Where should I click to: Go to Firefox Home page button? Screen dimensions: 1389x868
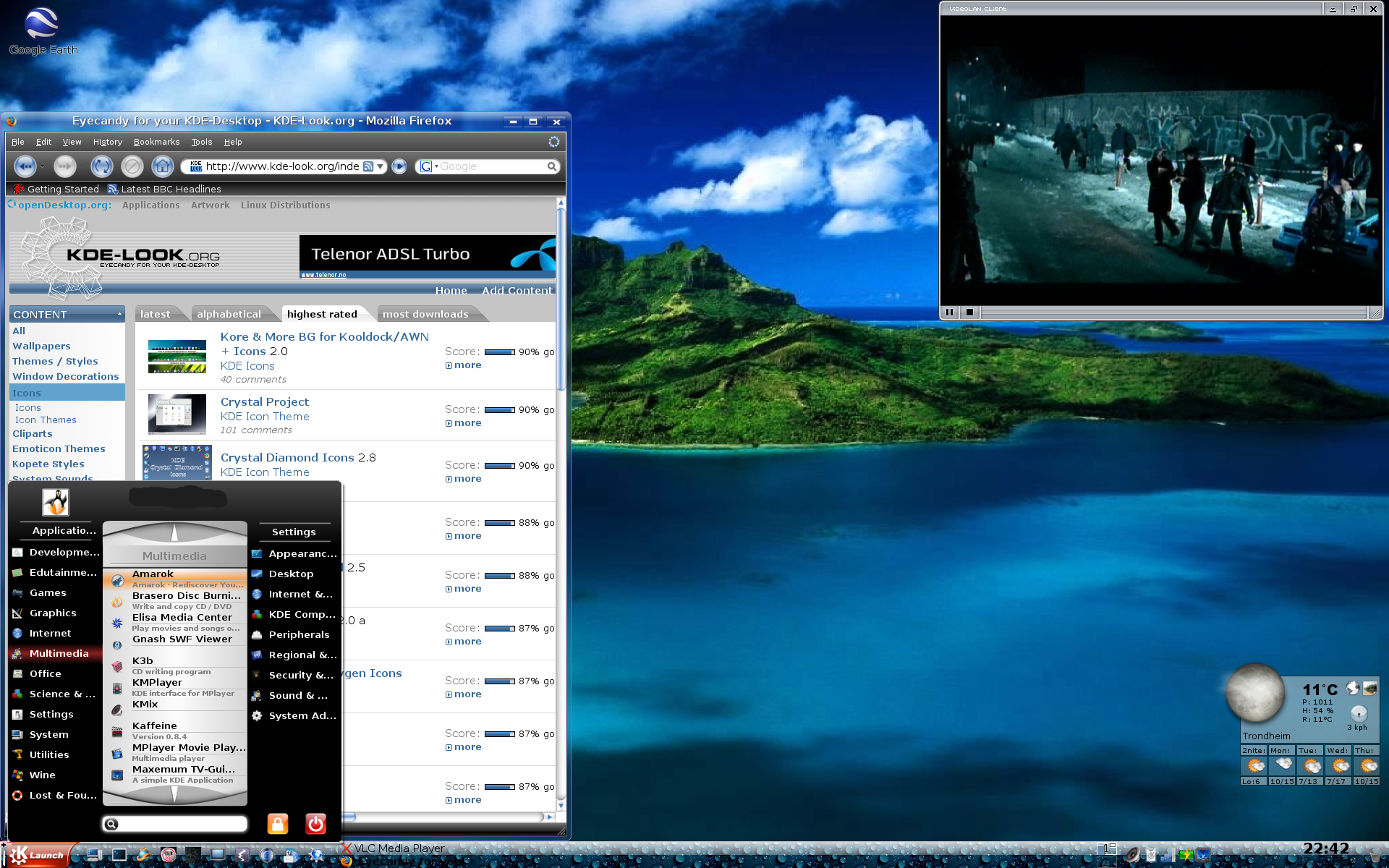coord(162,166)
